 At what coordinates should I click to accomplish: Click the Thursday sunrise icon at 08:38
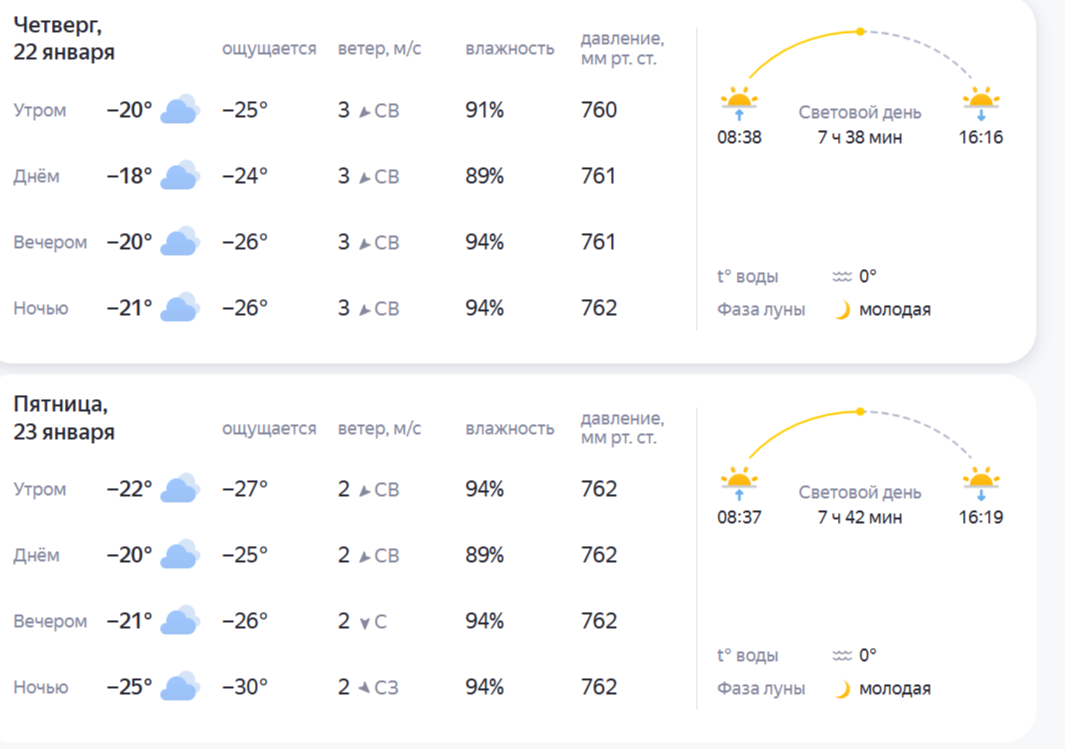pyautogui.click(x=739, y=101)
